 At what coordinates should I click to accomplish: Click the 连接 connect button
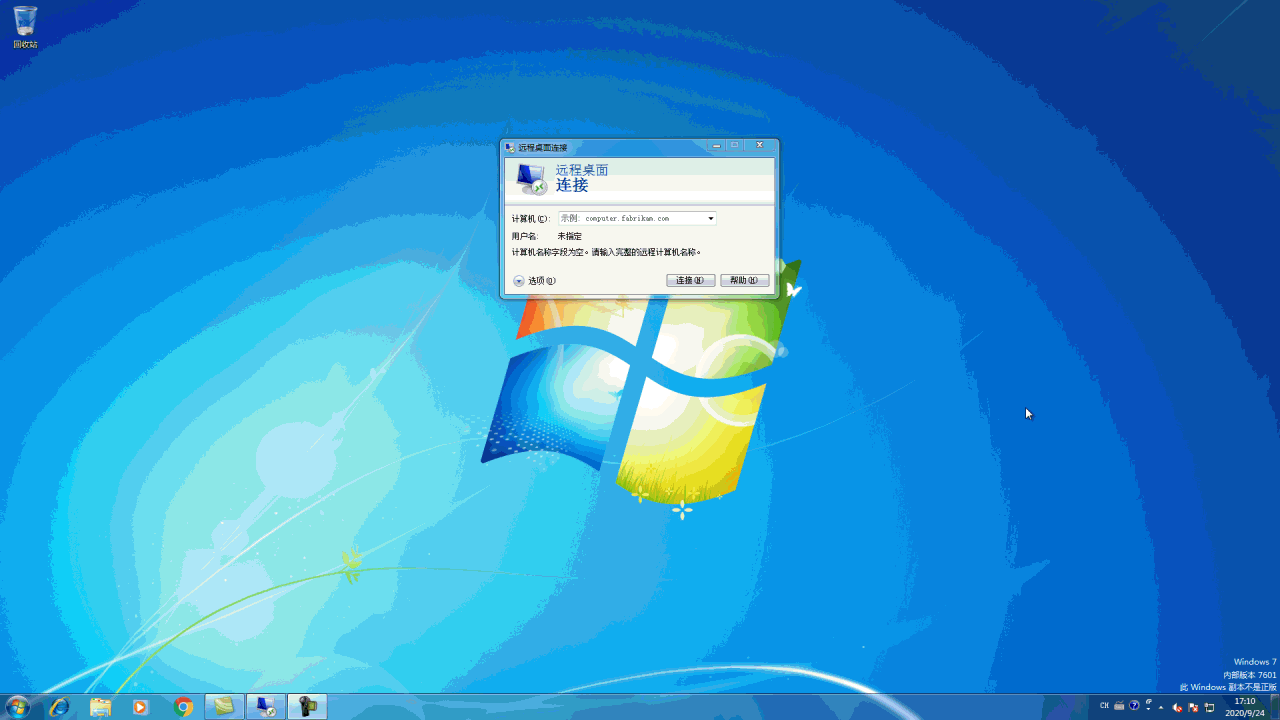(690, 281)
